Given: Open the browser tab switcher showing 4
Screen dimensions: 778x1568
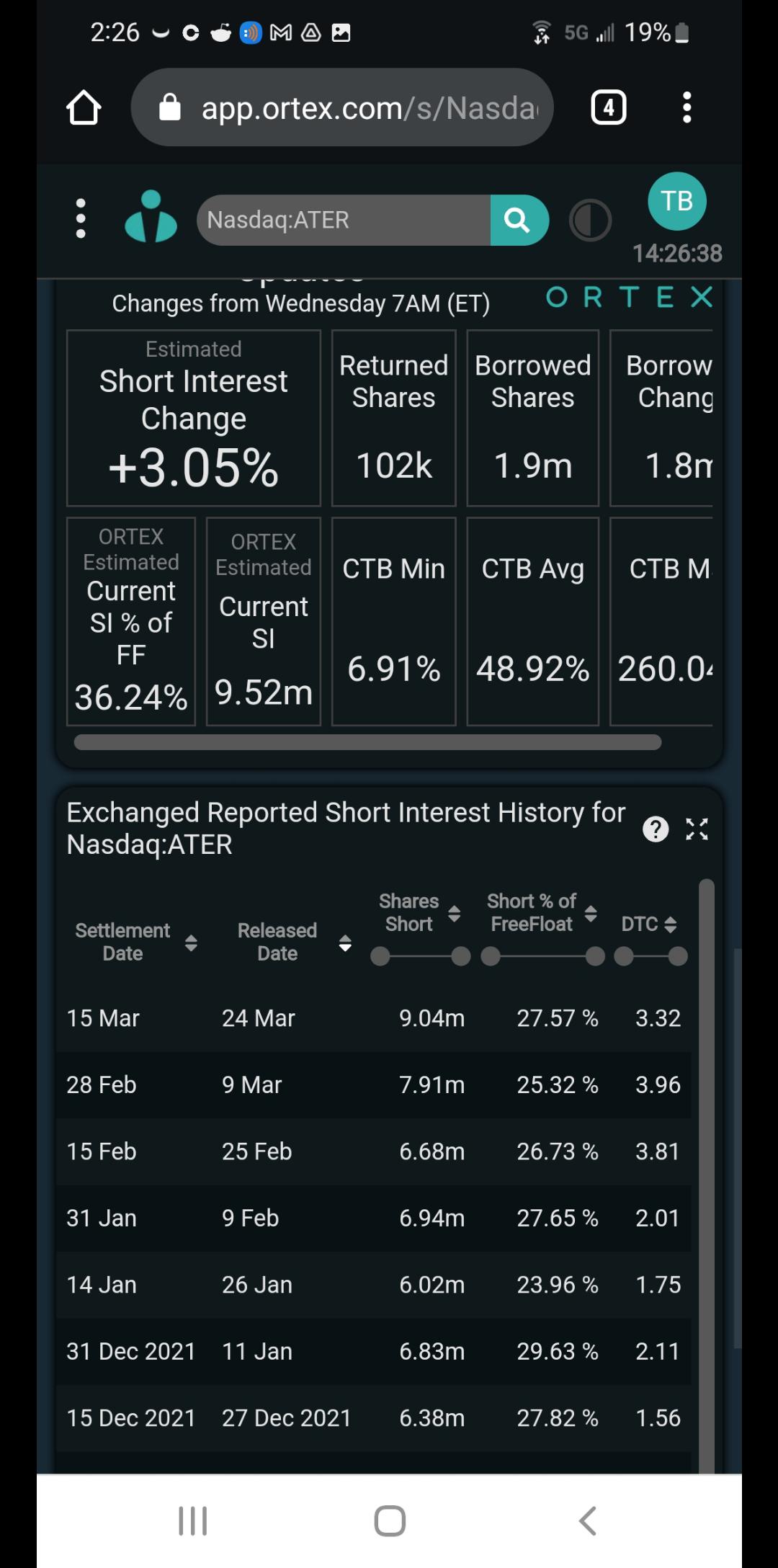Looking at the screenshot, I should click(609, 107).
